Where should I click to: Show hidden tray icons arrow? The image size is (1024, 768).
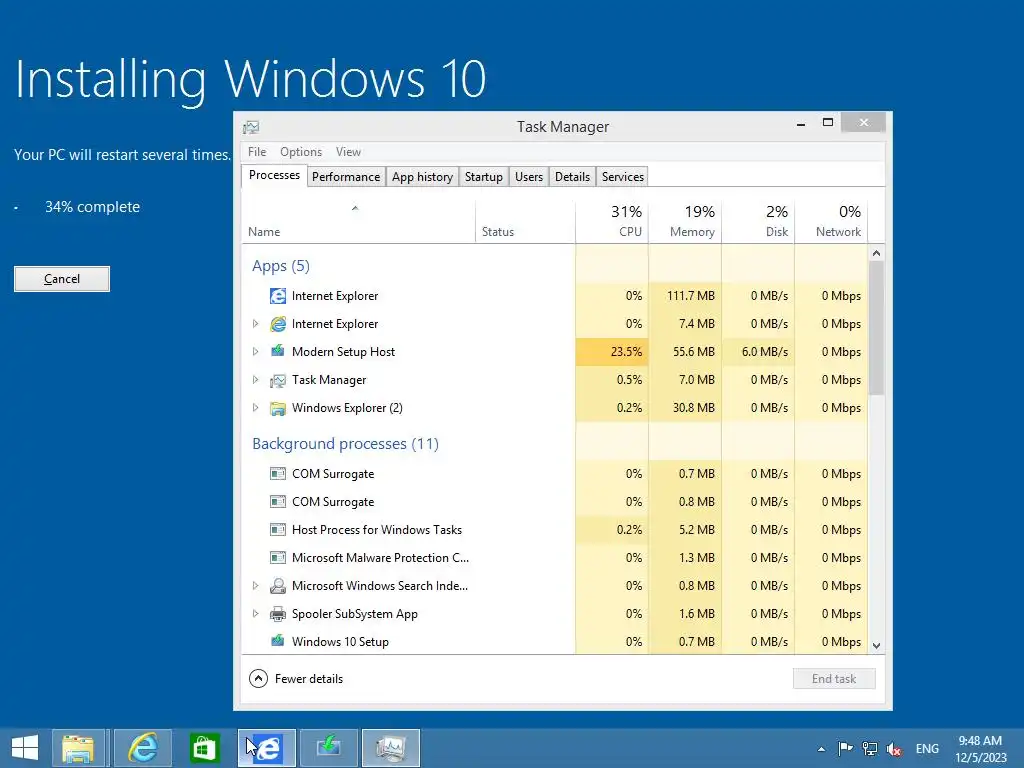pyautogui.click(x=821, y=749)
